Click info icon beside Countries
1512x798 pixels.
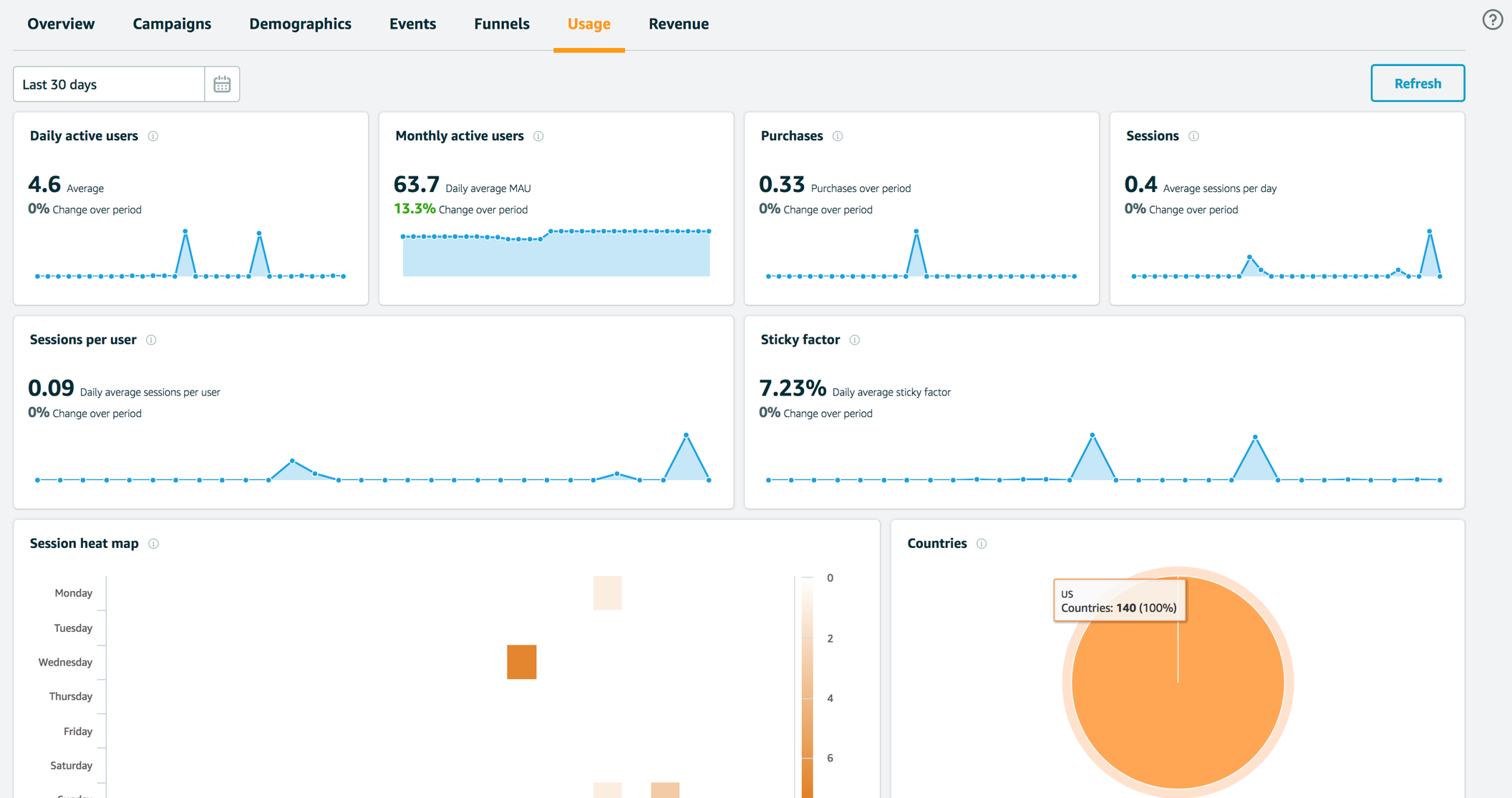(x=982, y=544)
